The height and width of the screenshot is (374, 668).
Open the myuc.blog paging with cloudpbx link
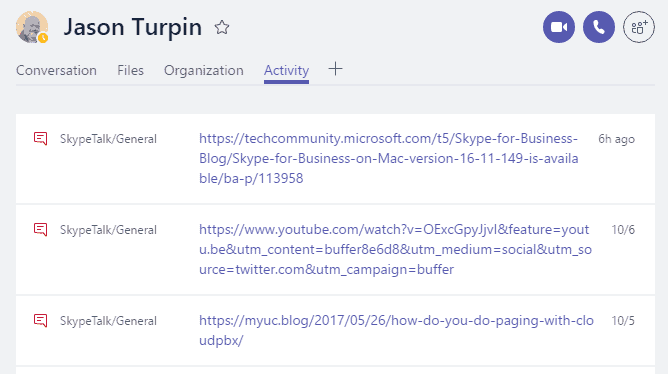(x=396, y=330)
